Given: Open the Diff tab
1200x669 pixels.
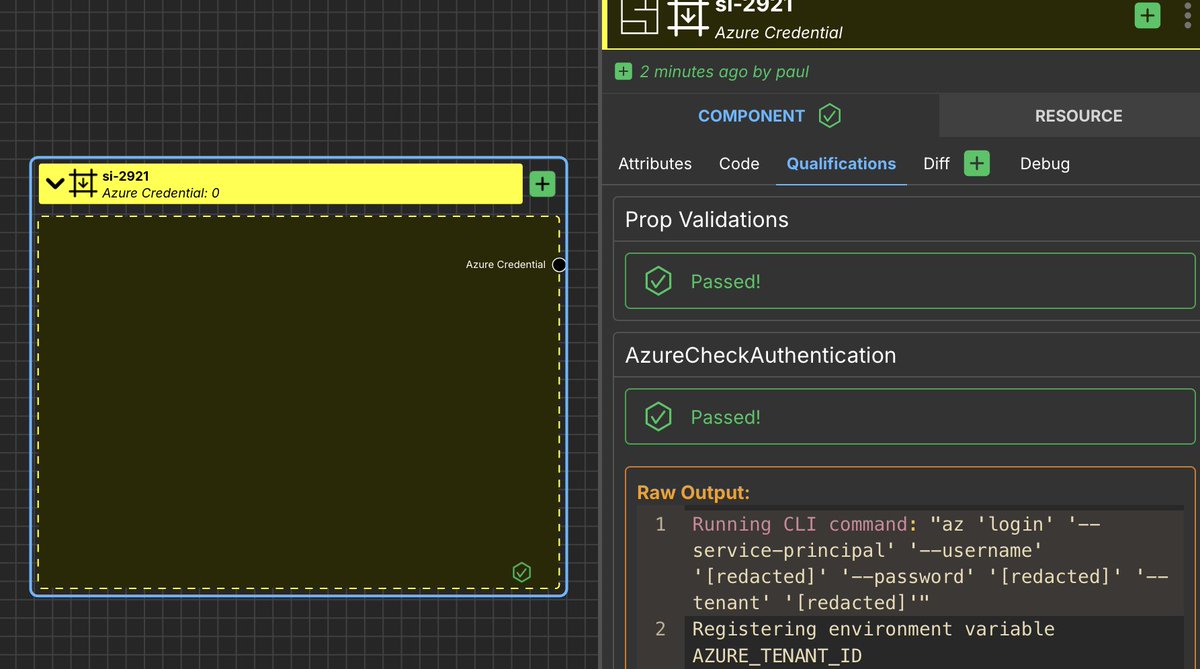Looking at the screenshot, I should pyautogui.click(x=936, y=164).
